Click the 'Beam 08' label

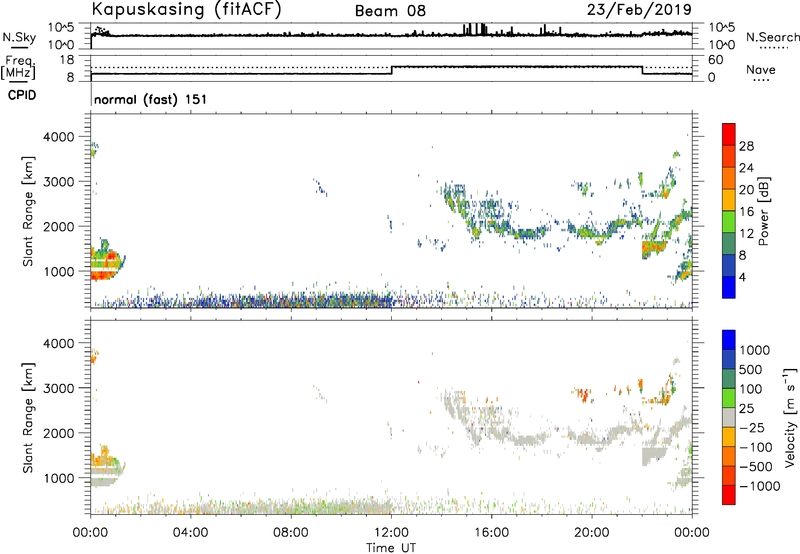click(x=390, y=11)
